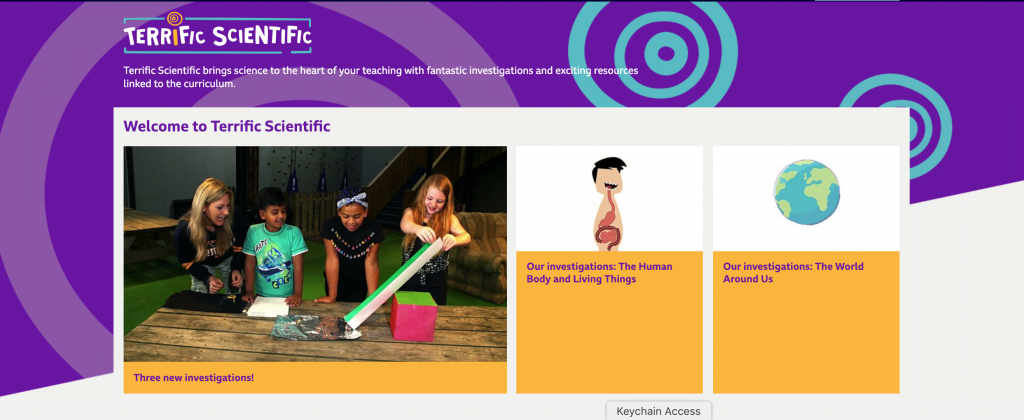Image resolution: width=1024 pixels, height=420 pixels.
Task: Click the large teal concentric circles graphic
Action: [653, 54]
